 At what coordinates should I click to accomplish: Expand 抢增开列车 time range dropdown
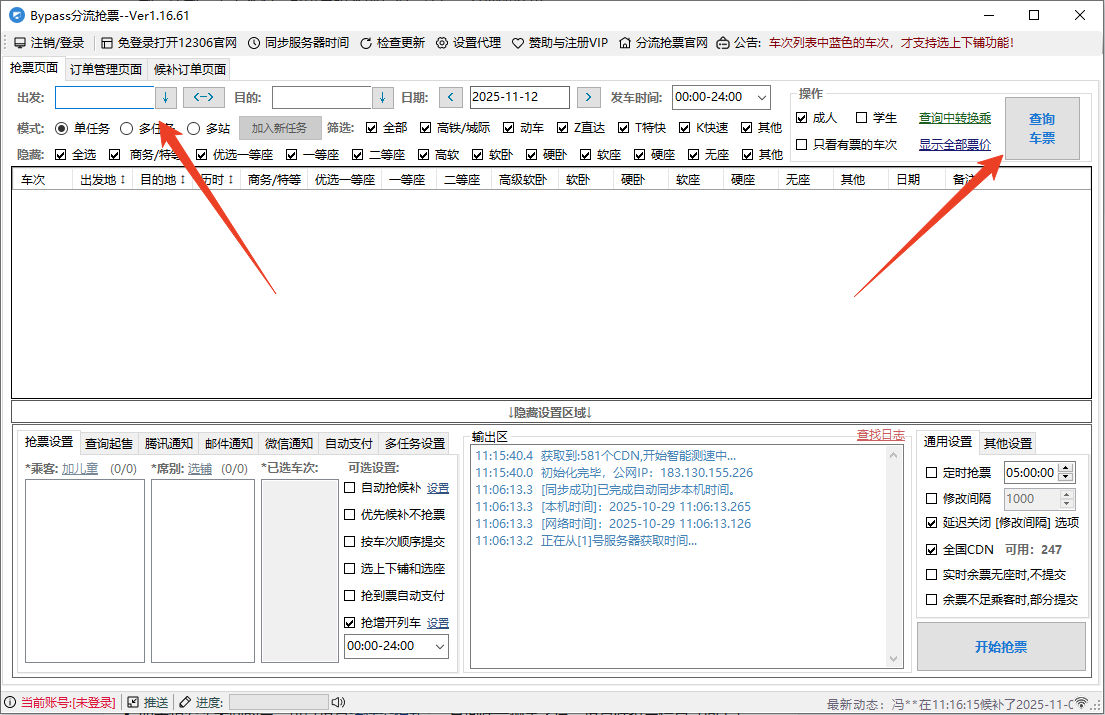click(440, 646)
